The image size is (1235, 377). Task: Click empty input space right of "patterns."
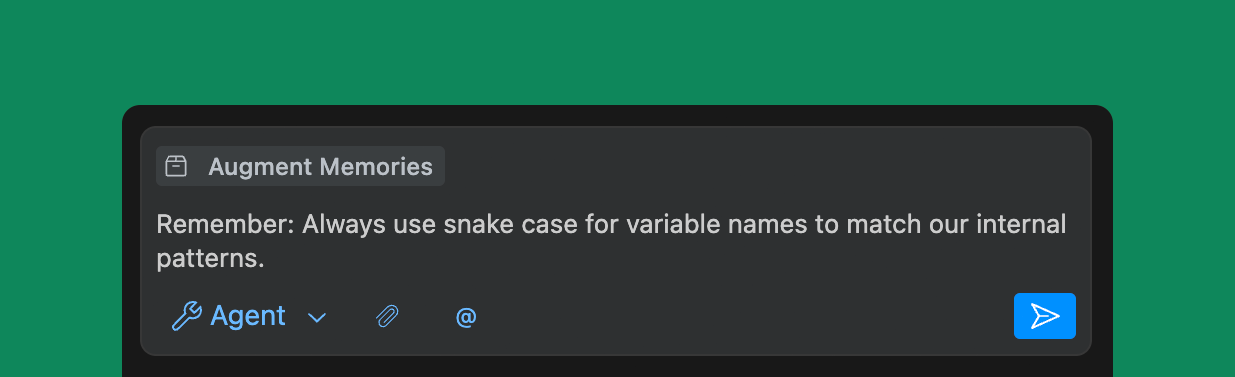(x=670, y=259)
